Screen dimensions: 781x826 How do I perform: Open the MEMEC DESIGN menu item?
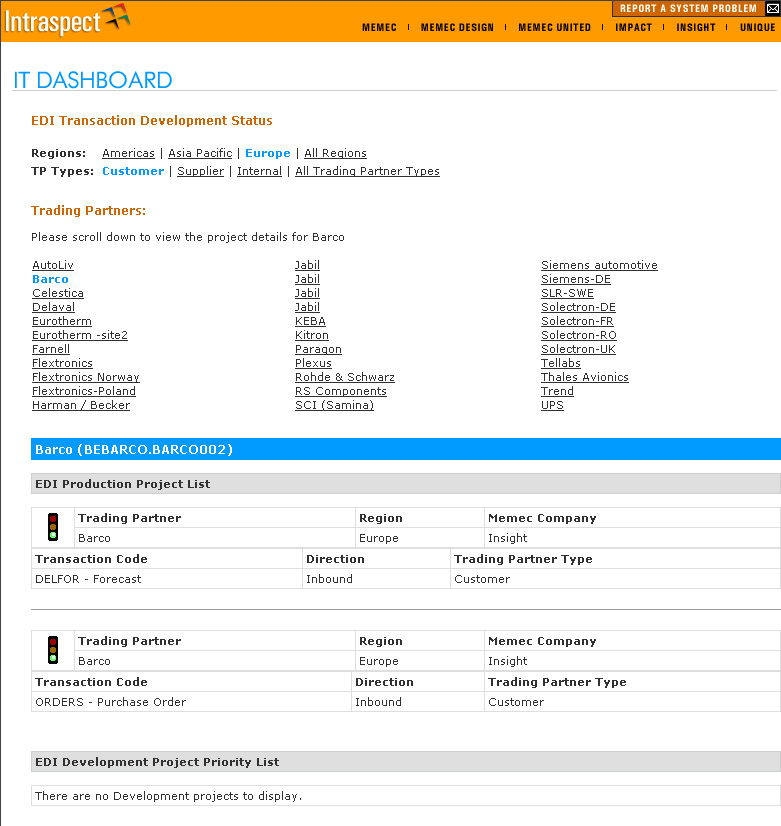pos(457,27)
